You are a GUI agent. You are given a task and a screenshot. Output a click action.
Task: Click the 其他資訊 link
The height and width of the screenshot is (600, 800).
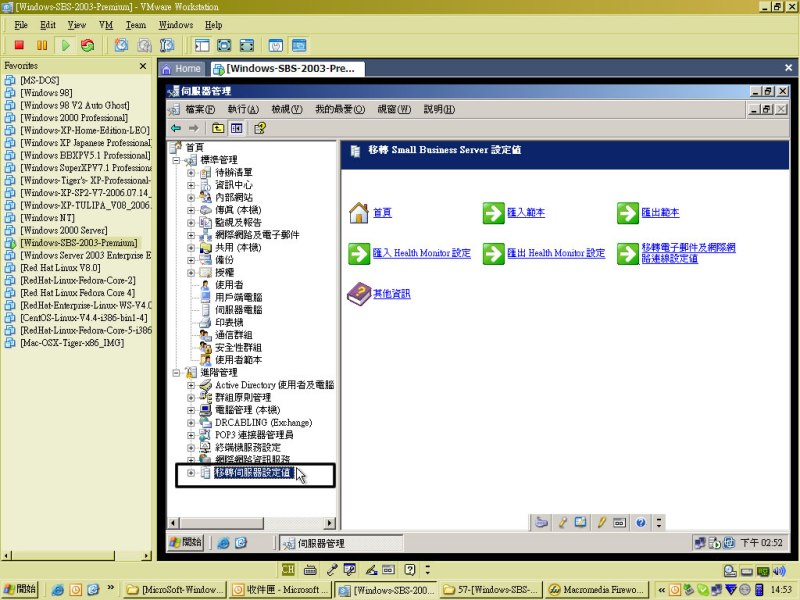(x=392, y=294)
